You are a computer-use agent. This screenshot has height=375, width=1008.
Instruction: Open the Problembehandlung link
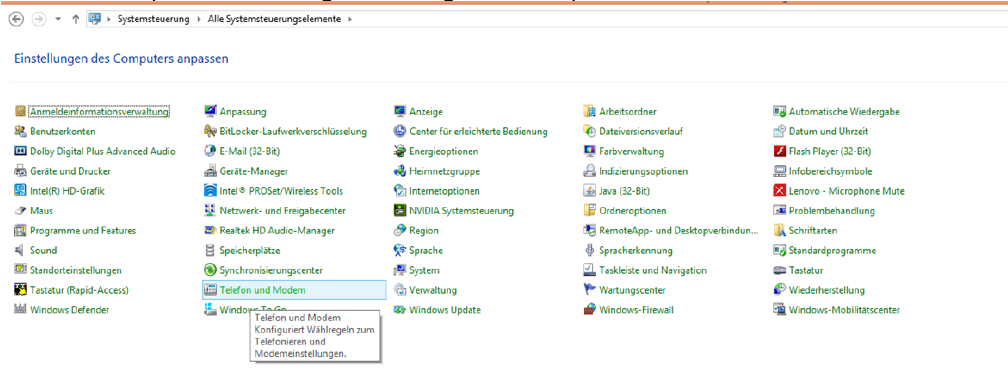tap(832, 211)
